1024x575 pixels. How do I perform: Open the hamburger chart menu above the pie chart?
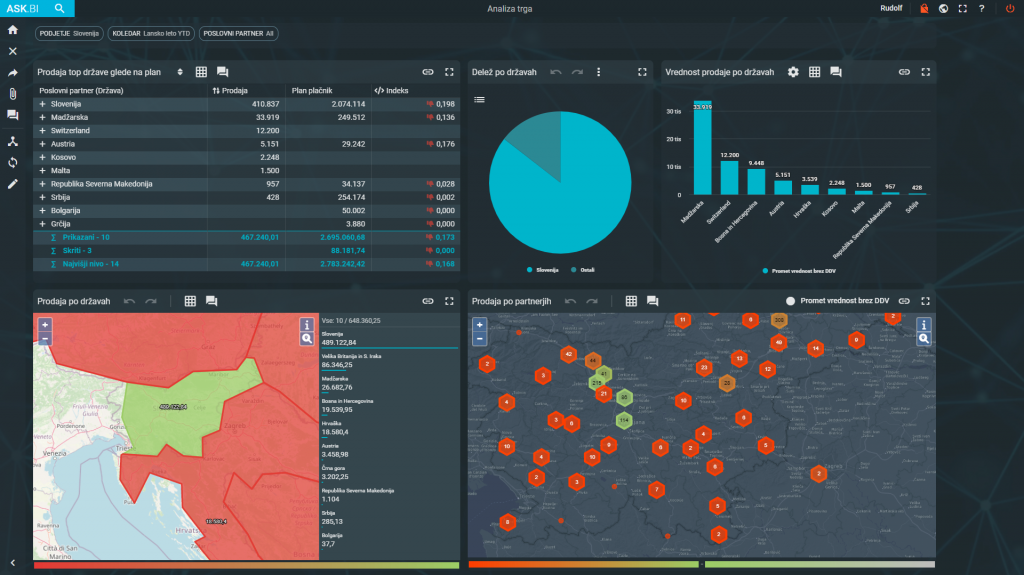(479, 99)
